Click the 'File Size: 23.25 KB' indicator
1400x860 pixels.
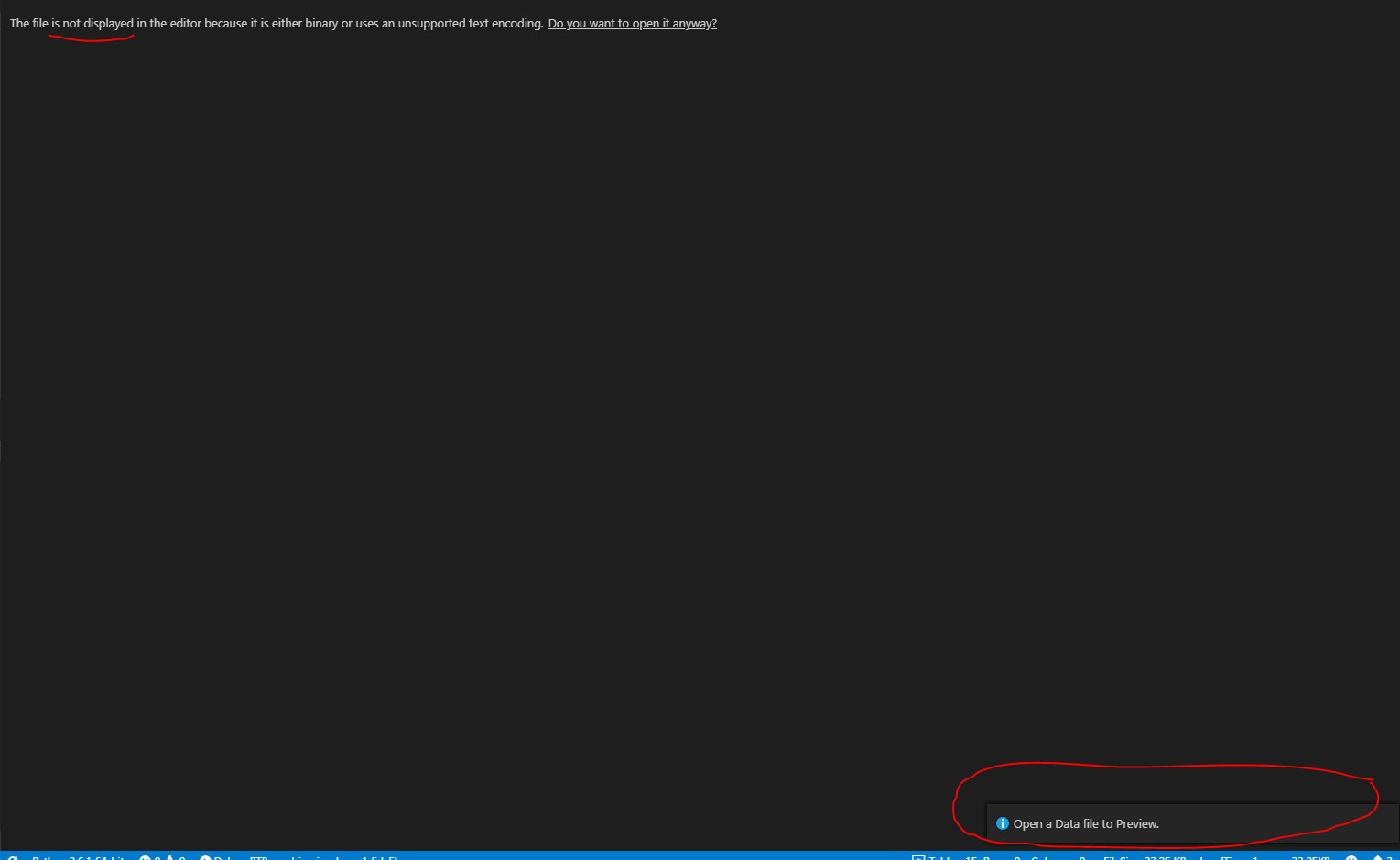click(x=1149, y=857)
